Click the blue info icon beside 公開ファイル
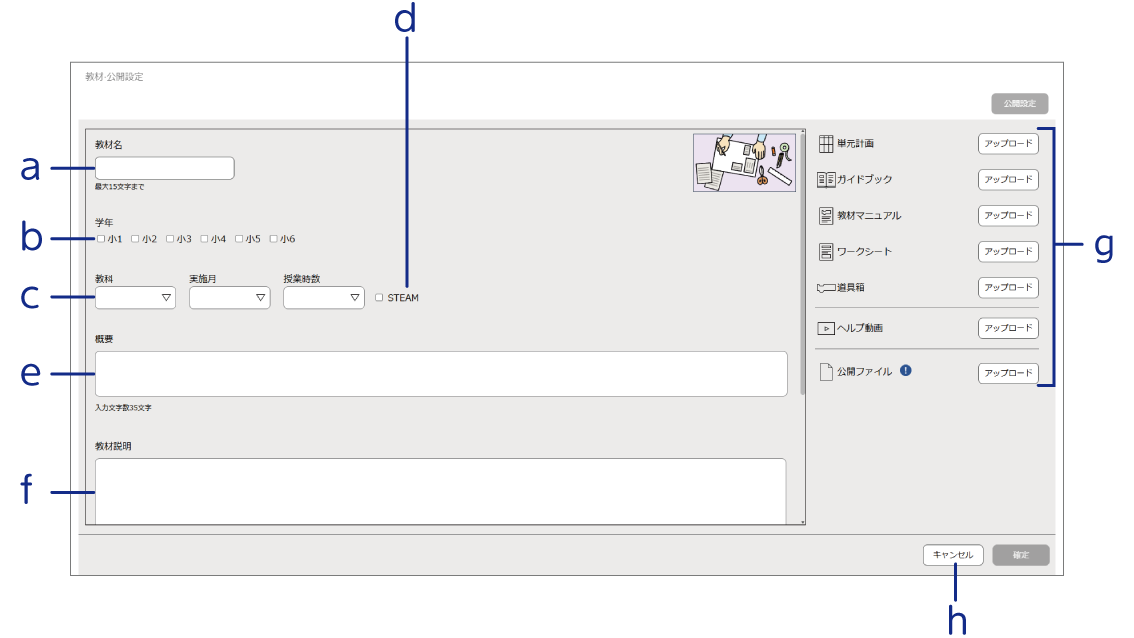 905,370
